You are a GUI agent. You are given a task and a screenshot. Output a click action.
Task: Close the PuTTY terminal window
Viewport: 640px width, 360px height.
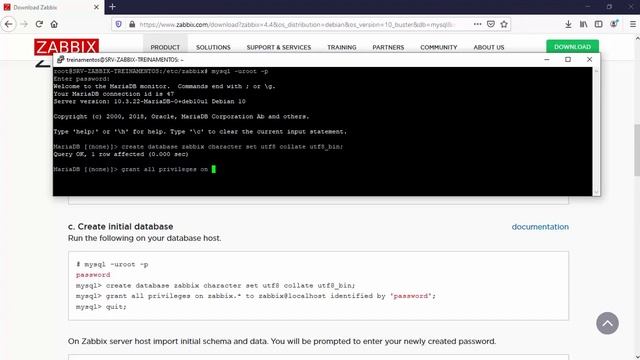589,60
